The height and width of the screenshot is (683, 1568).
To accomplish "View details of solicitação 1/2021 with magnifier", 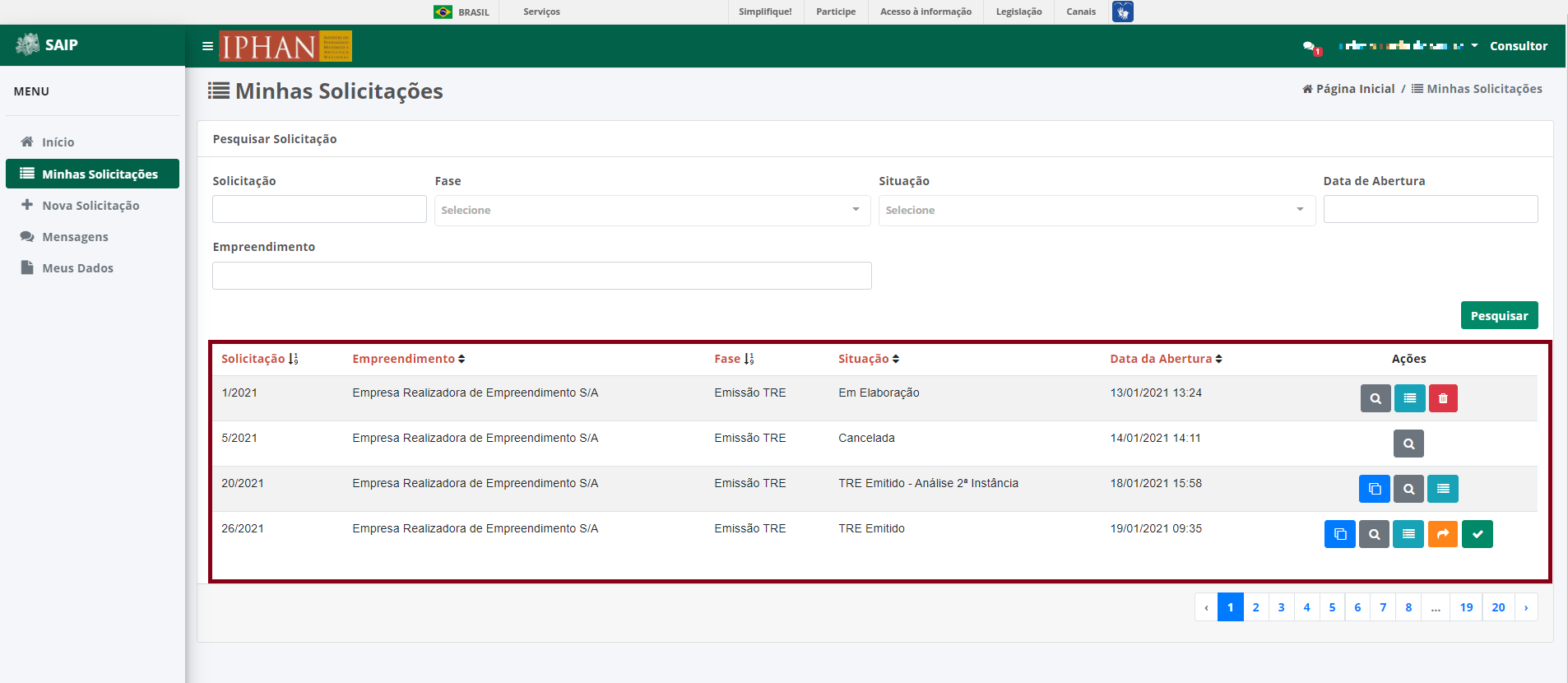I will pos(1375,398).
